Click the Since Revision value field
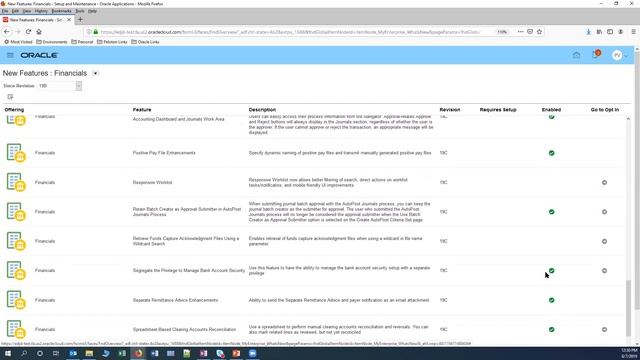Viewport: 640px width, 360px height. (57, 86)
